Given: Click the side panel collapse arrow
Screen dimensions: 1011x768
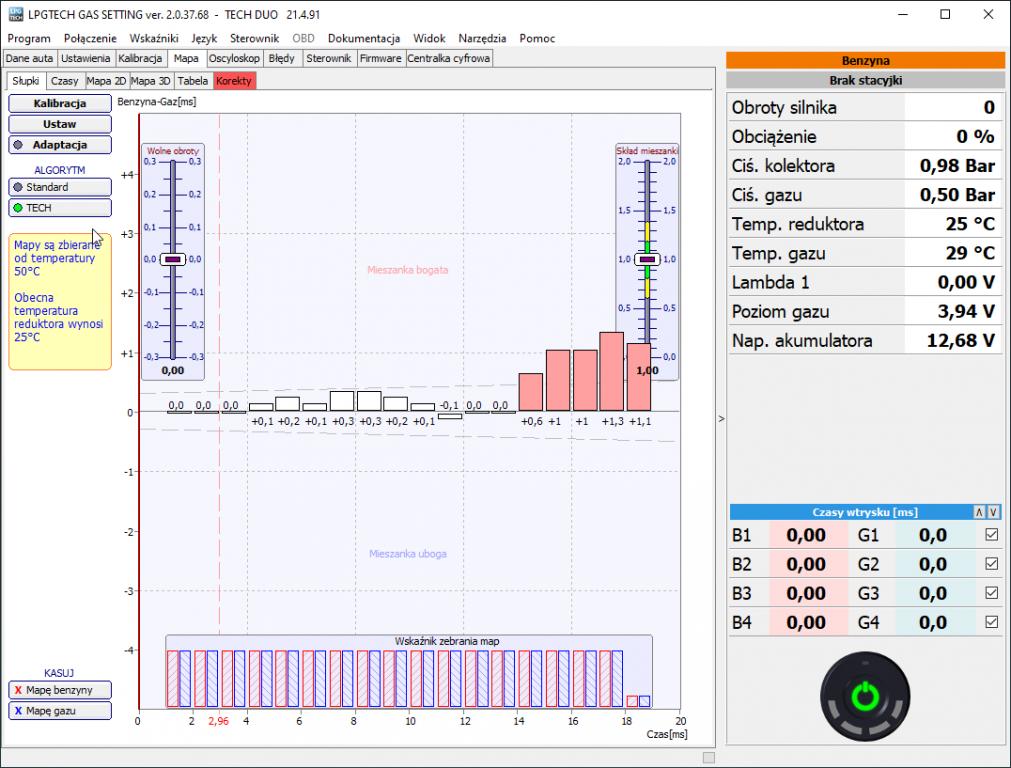Looking at the screenshot, I should (x=721, y=419).
